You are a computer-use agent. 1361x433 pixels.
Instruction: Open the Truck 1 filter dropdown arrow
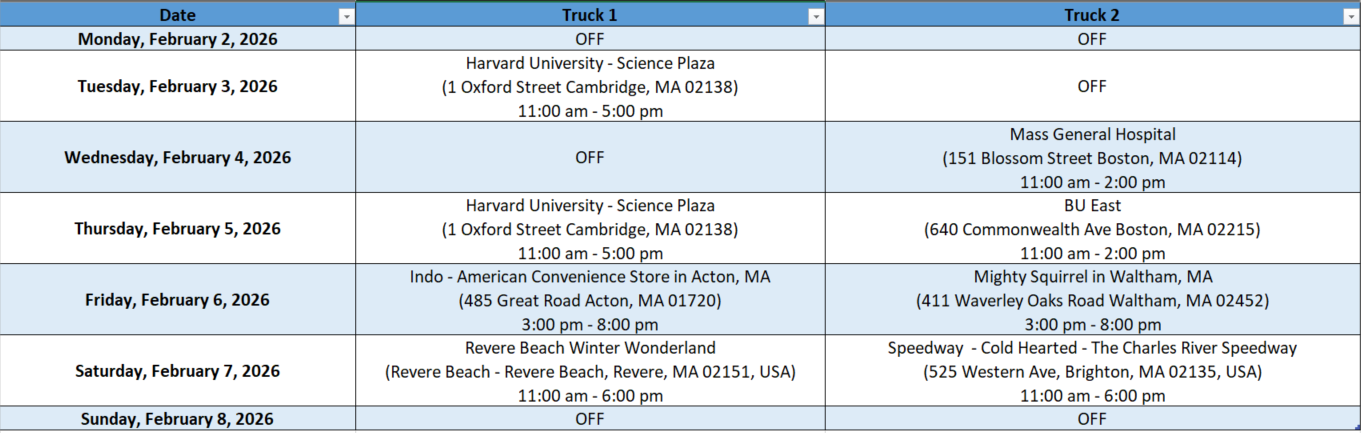816,16
